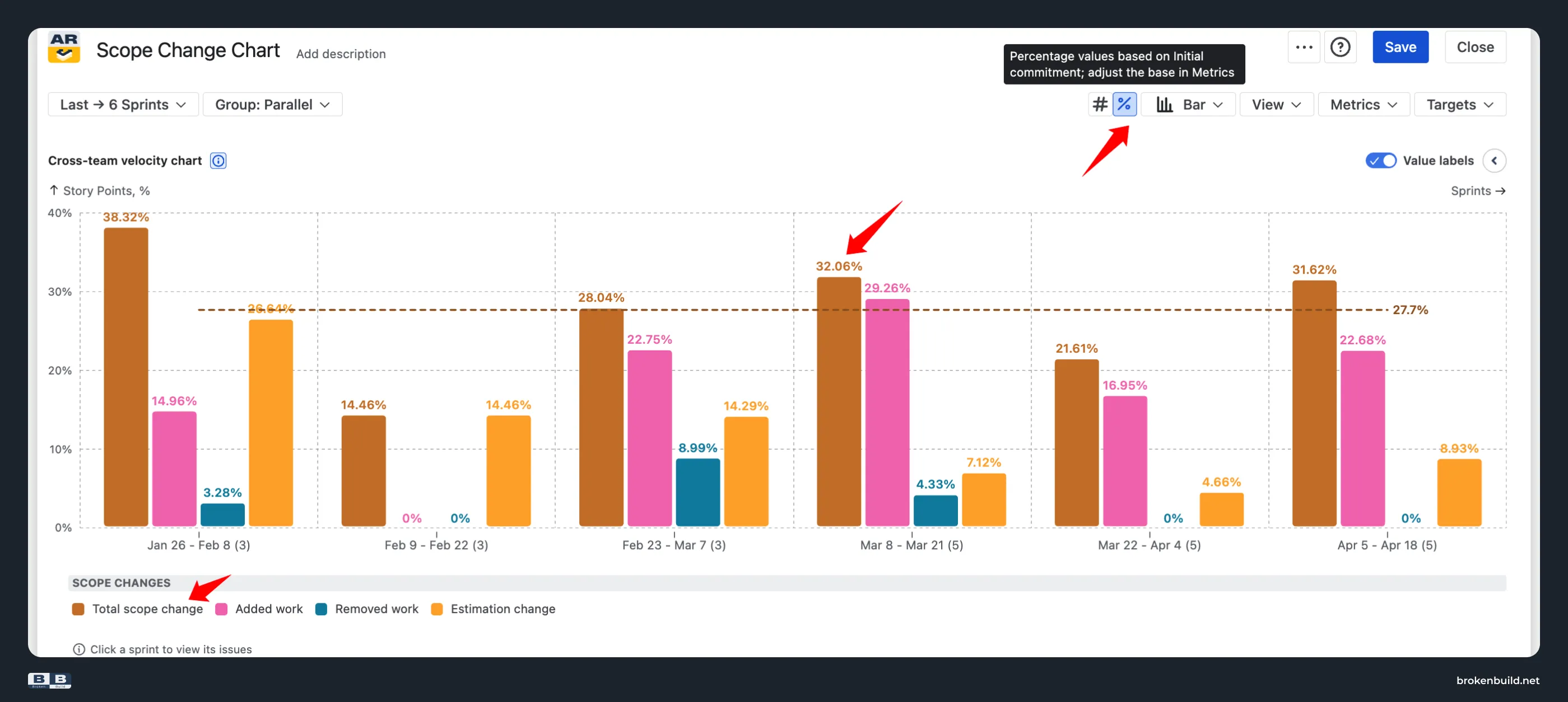Open the three-dots more options menu

[1304, 47]
